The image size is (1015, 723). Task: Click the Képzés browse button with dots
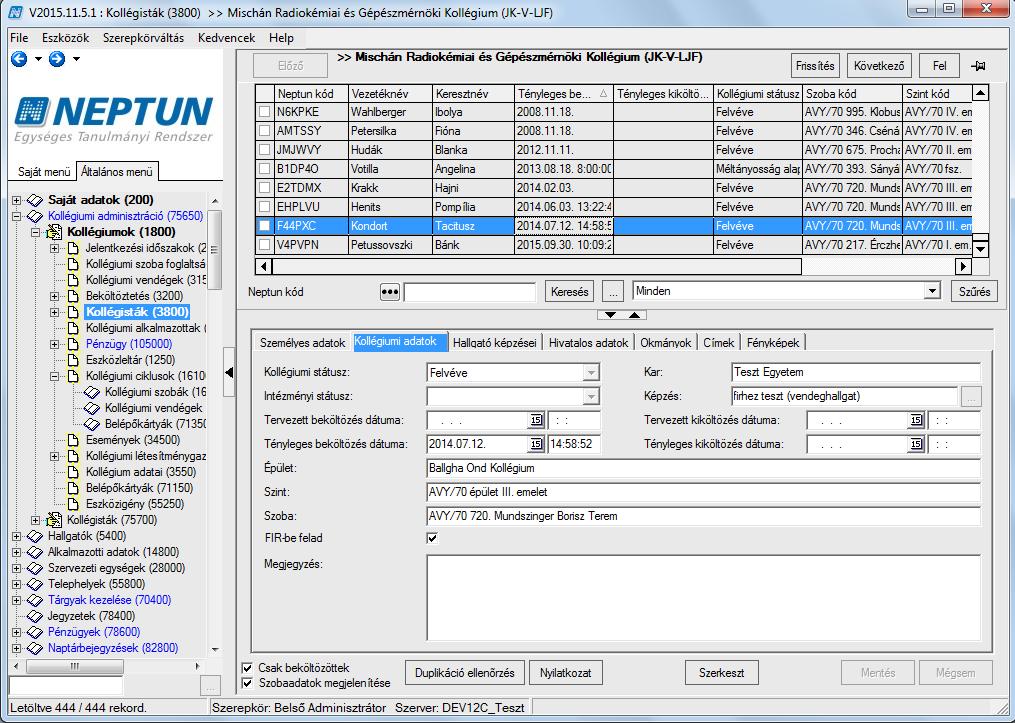971,396
